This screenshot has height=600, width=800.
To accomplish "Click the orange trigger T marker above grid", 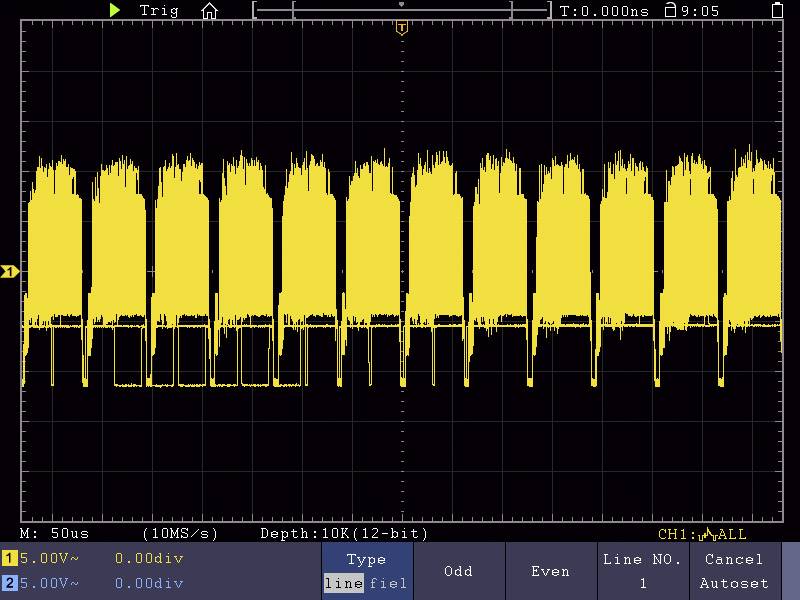I will click(x=401, y=28).
